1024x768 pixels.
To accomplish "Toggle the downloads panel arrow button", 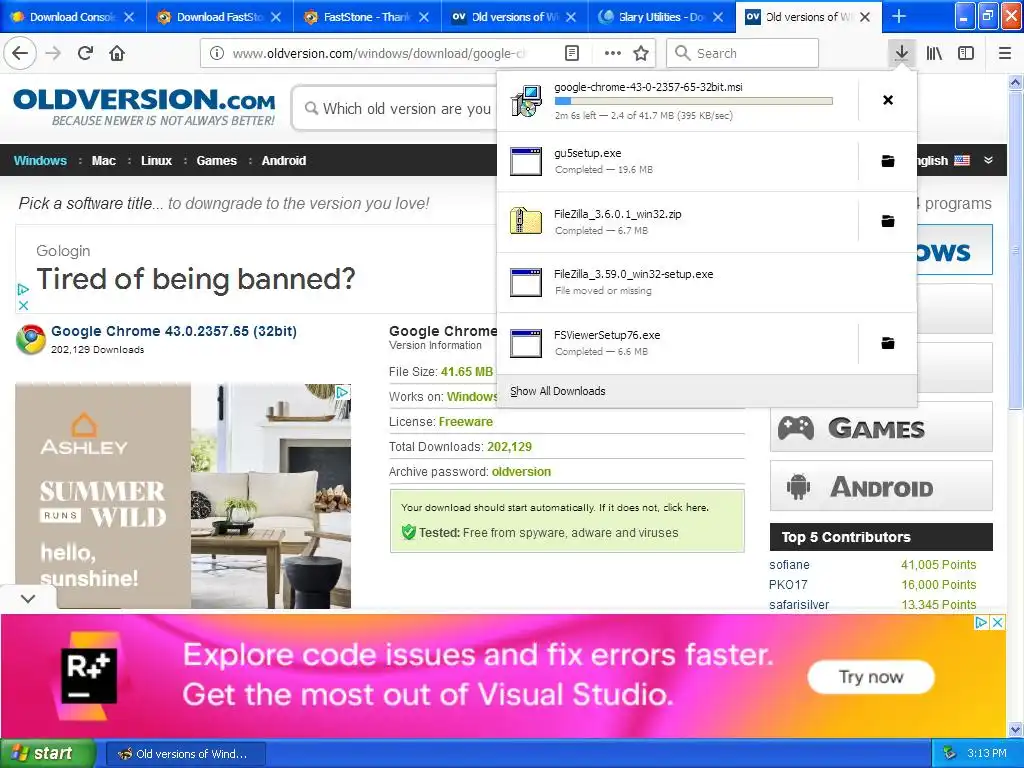I will (901, 53).
